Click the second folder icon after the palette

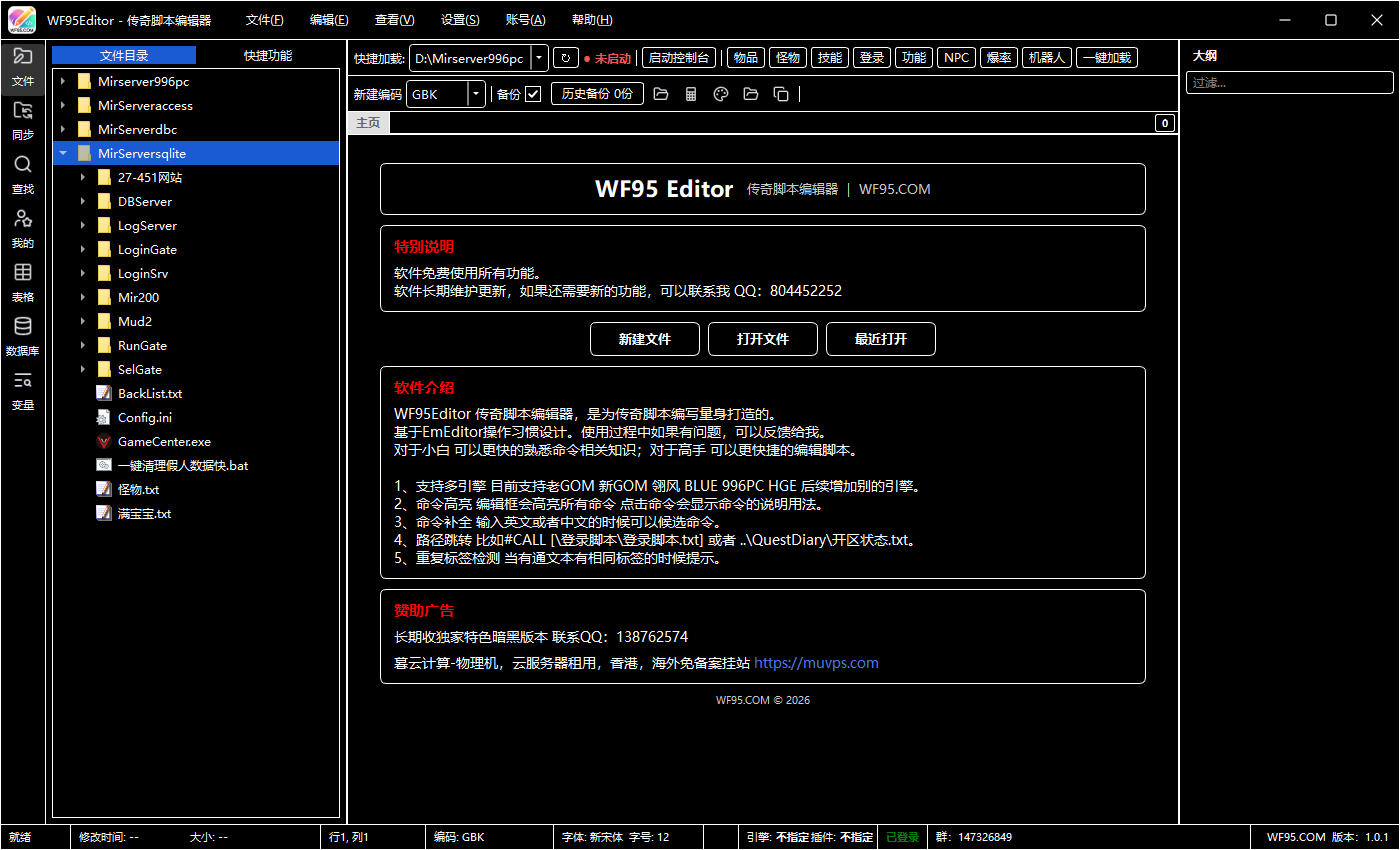(751, 94)
